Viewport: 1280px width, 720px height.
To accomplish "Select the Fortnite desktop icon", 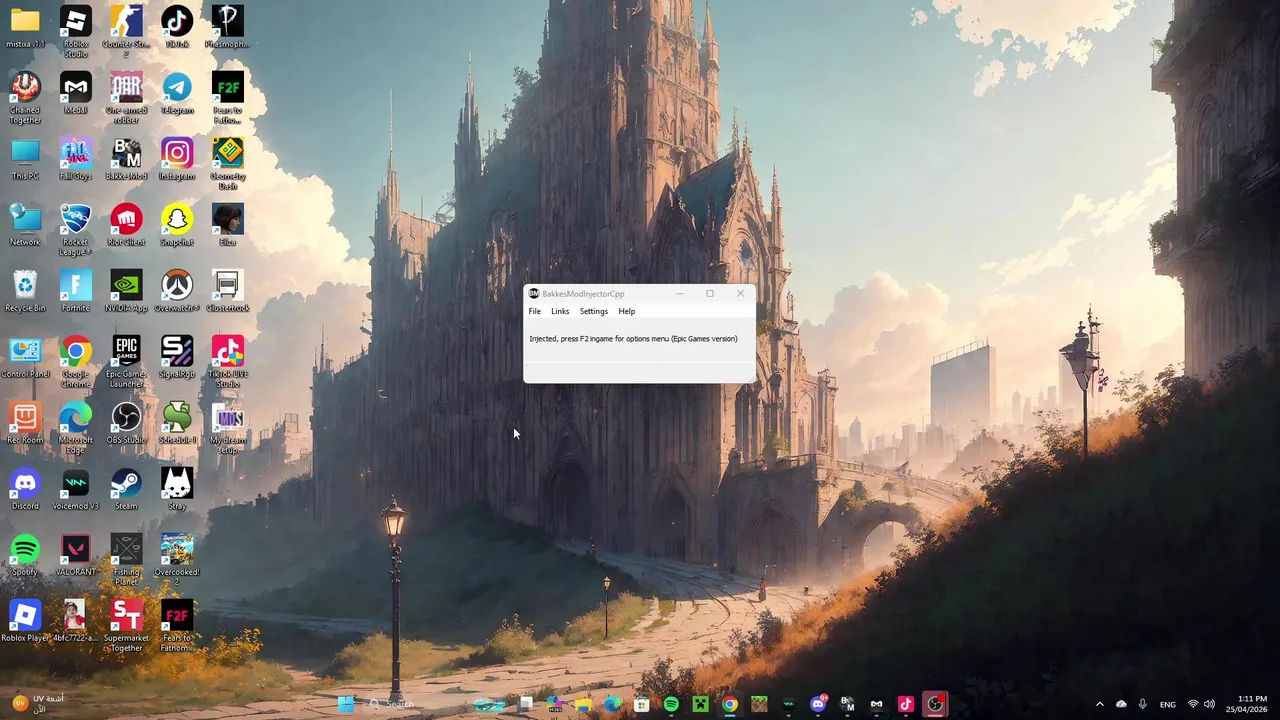I will pos(76,291).
